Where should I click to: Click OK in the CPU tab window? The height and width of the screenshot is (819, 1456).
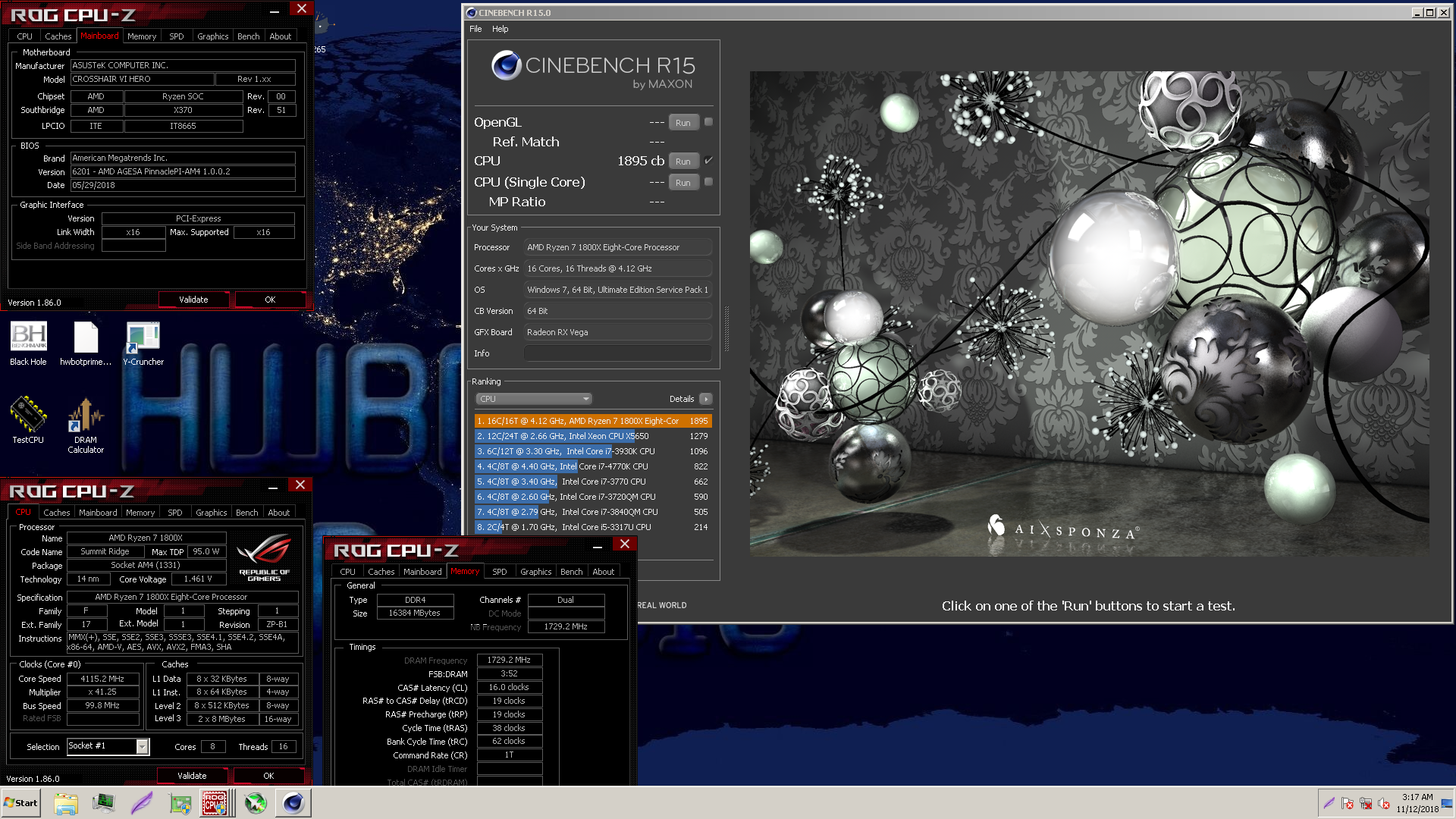(x=268, y=776)
